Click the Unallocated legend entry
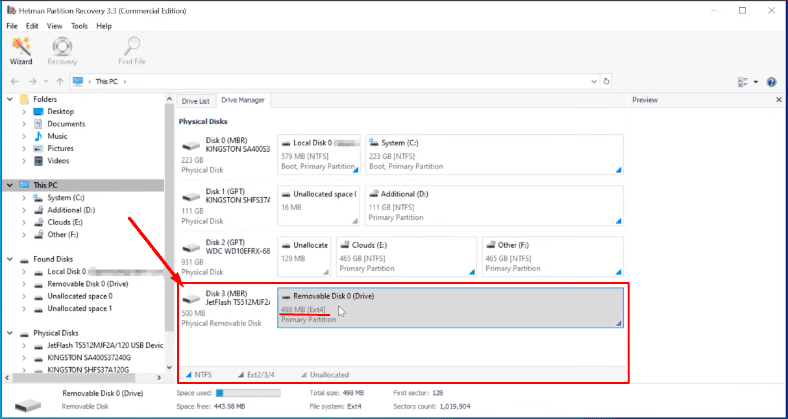788x419 pixels. click(x=325, y=375)
